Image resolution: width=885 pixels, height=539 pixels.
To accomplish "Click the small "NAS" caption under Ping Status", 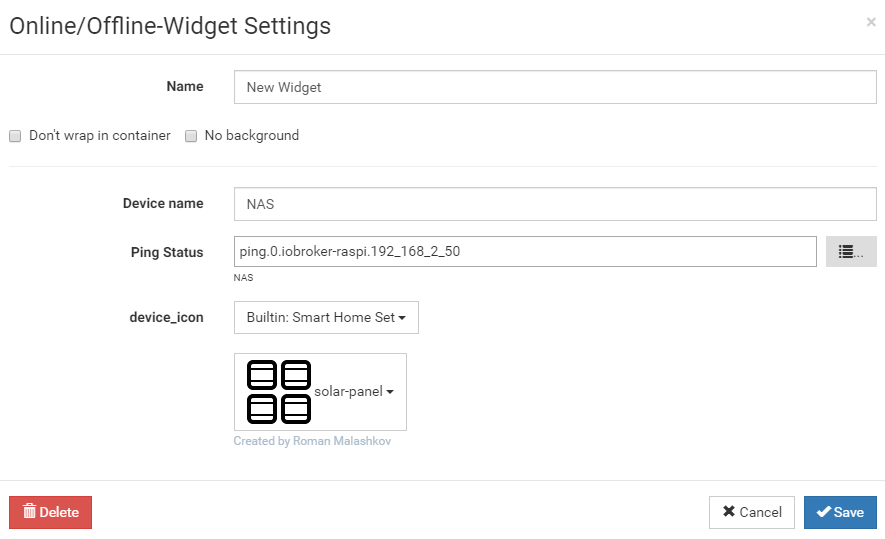I will point(244,278).
